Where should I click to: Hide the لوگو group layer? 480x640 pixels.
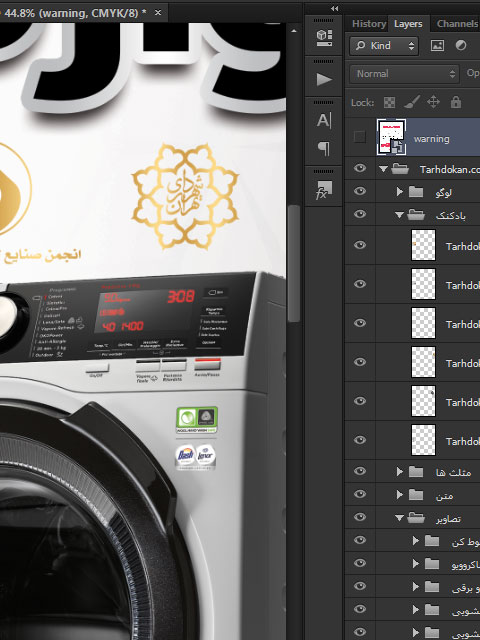[x=360, y=191]
